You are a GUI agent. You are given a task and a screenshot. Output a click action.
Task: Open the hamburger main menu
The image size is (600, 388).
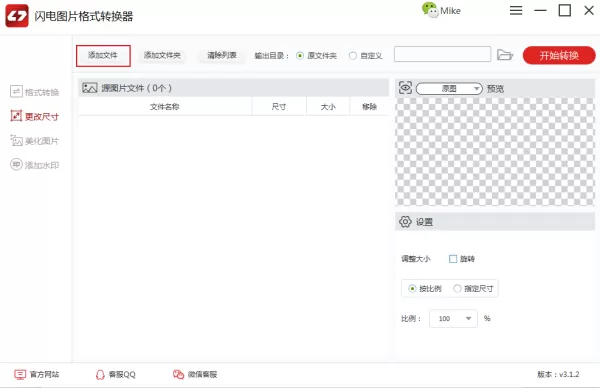pyautogui.click(x=516, y=10)
